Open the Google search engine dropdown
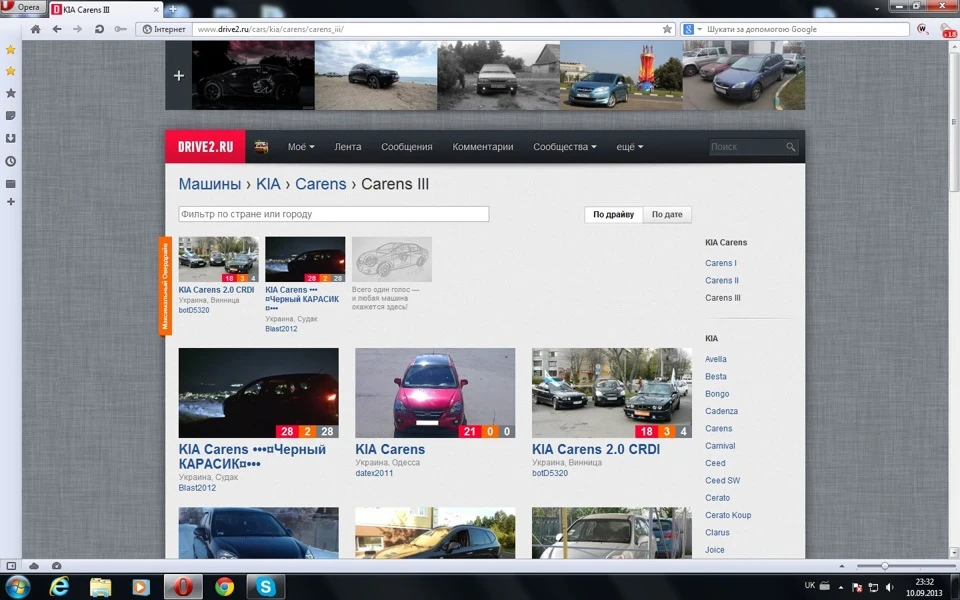The height and width of the screenshot is (600, 960). coord(692,29)
